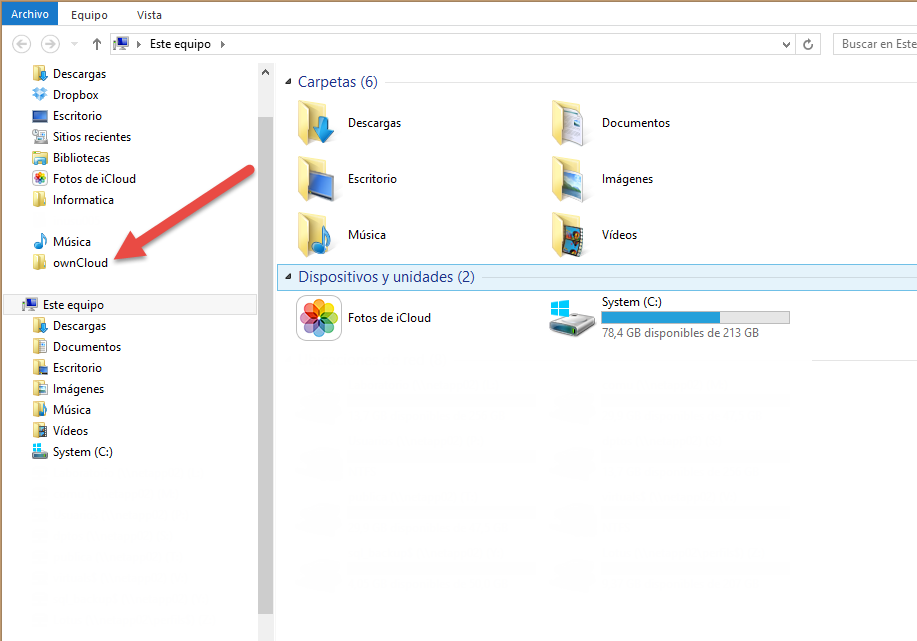Expand the chevron after Este equipo in address bar
Screen dimensions: 917x641
pos(223,44)
